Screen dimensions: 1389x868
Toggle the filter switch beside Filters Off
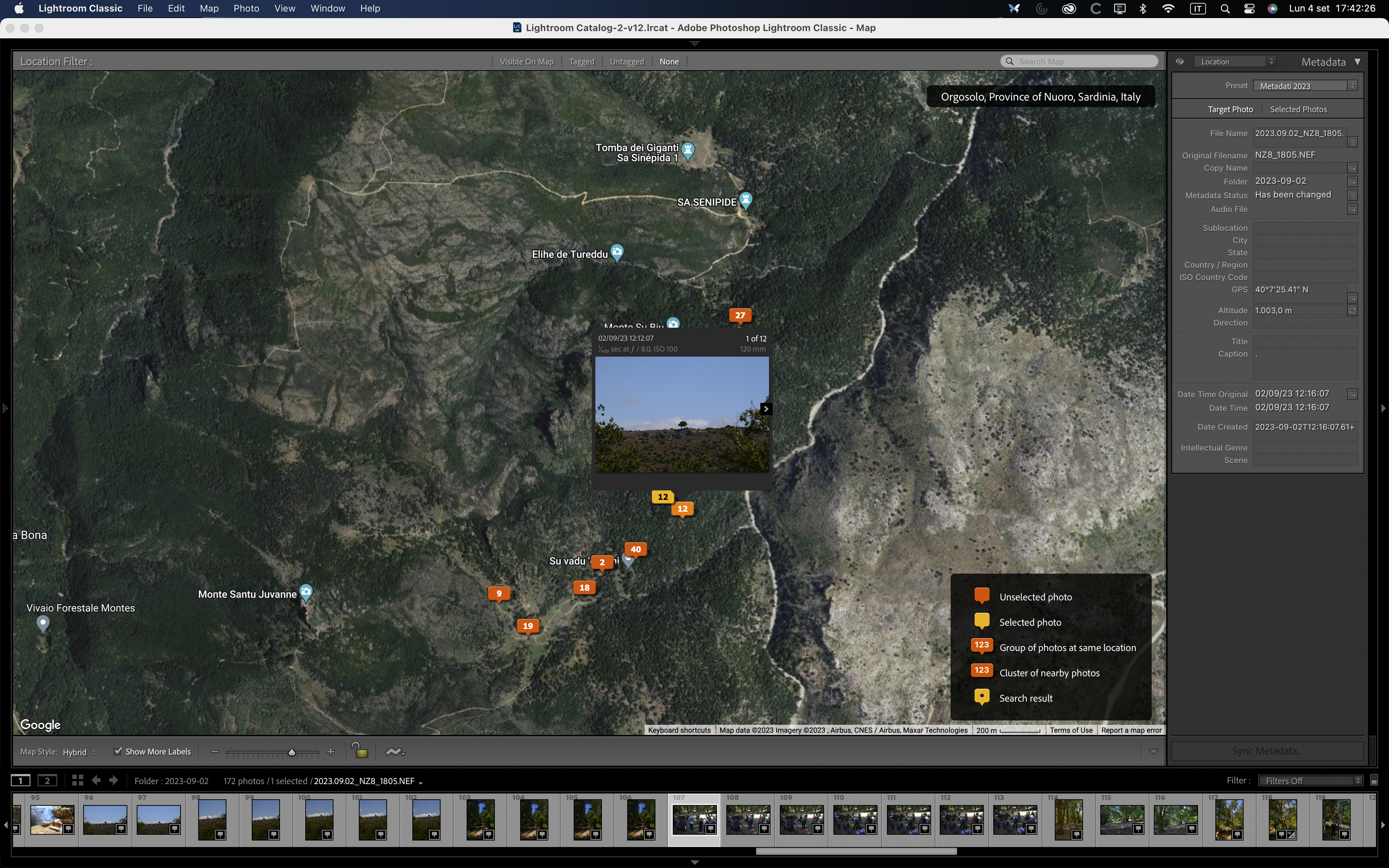click(1373, 781)
